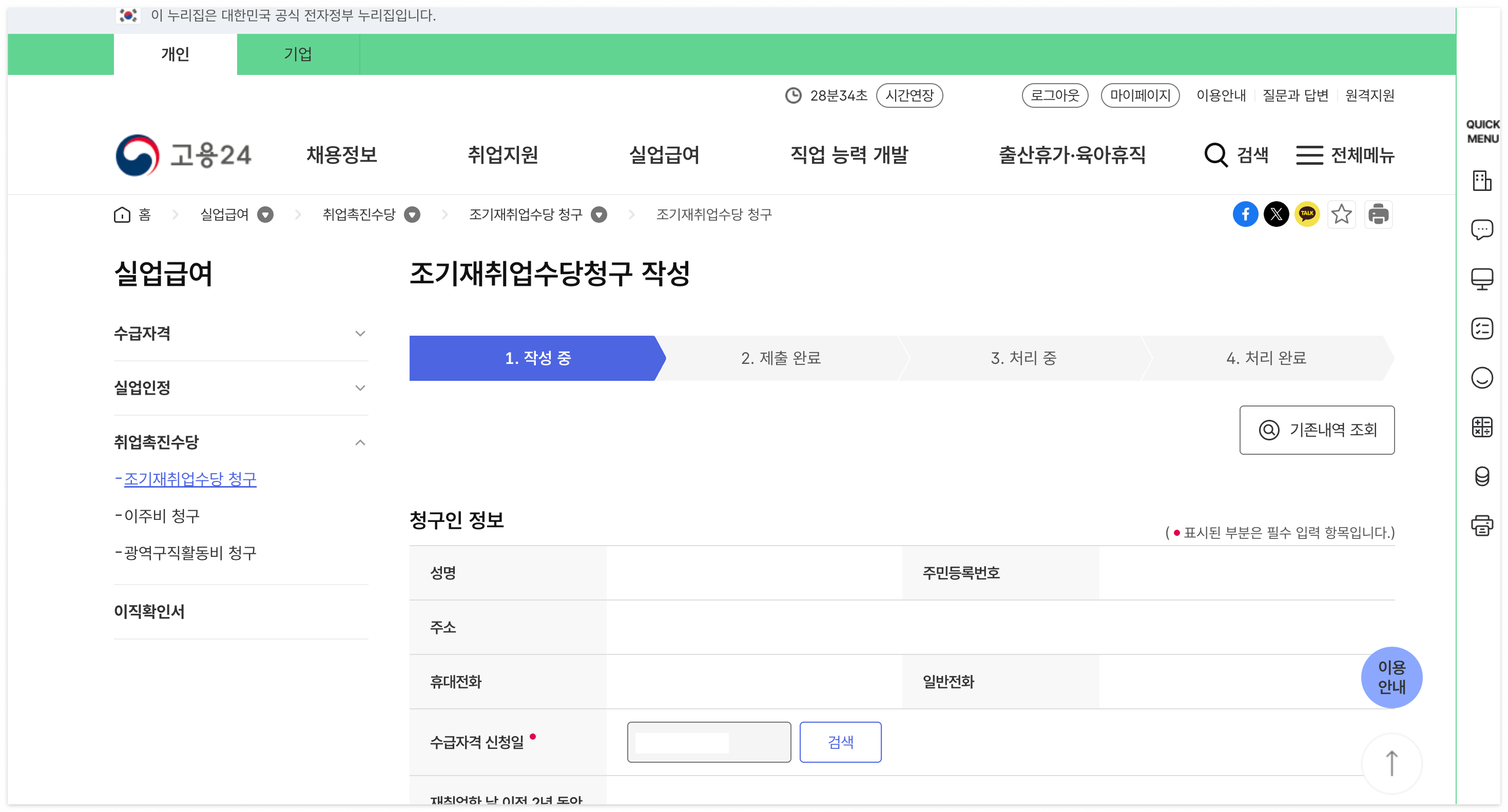Open the 전체메뉴 hamburger menu
Image resolution: width=1508 pixels, height=812 pixels.
pyautogui.click(x=1344, y=155)
